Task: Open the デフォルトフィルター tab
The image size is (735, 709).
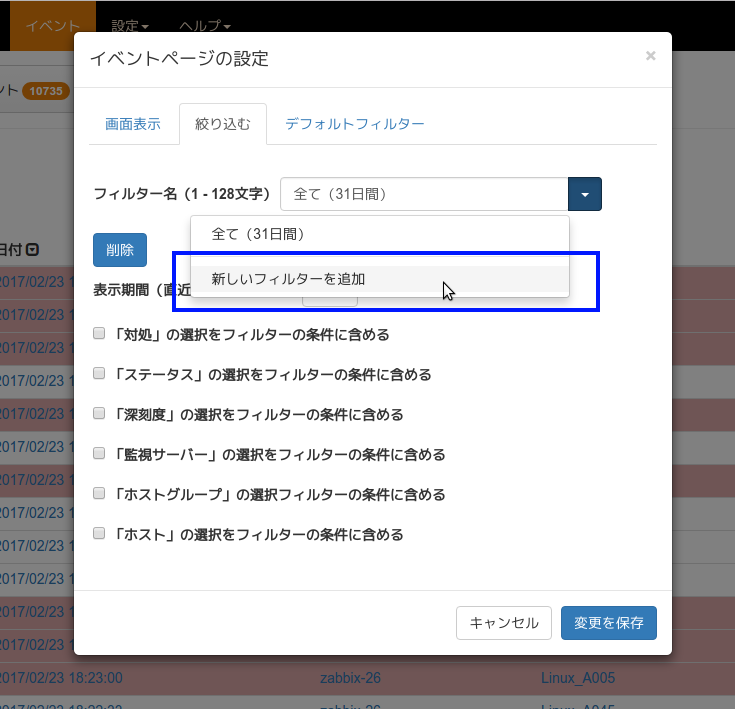Action: [x=354, y=125]
